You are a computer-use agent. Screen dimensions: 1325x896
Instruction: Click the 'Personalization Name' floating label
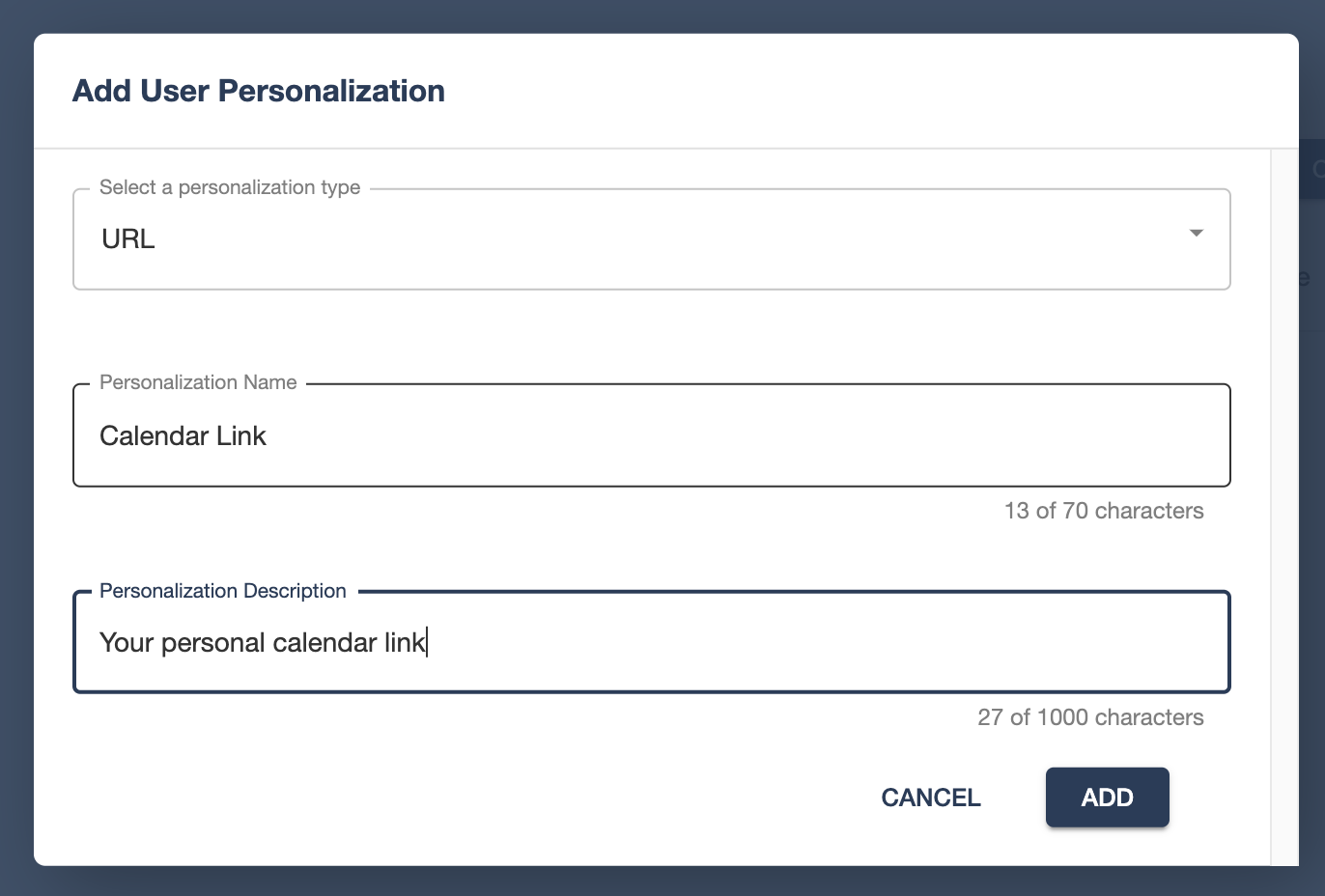[196, 382]
